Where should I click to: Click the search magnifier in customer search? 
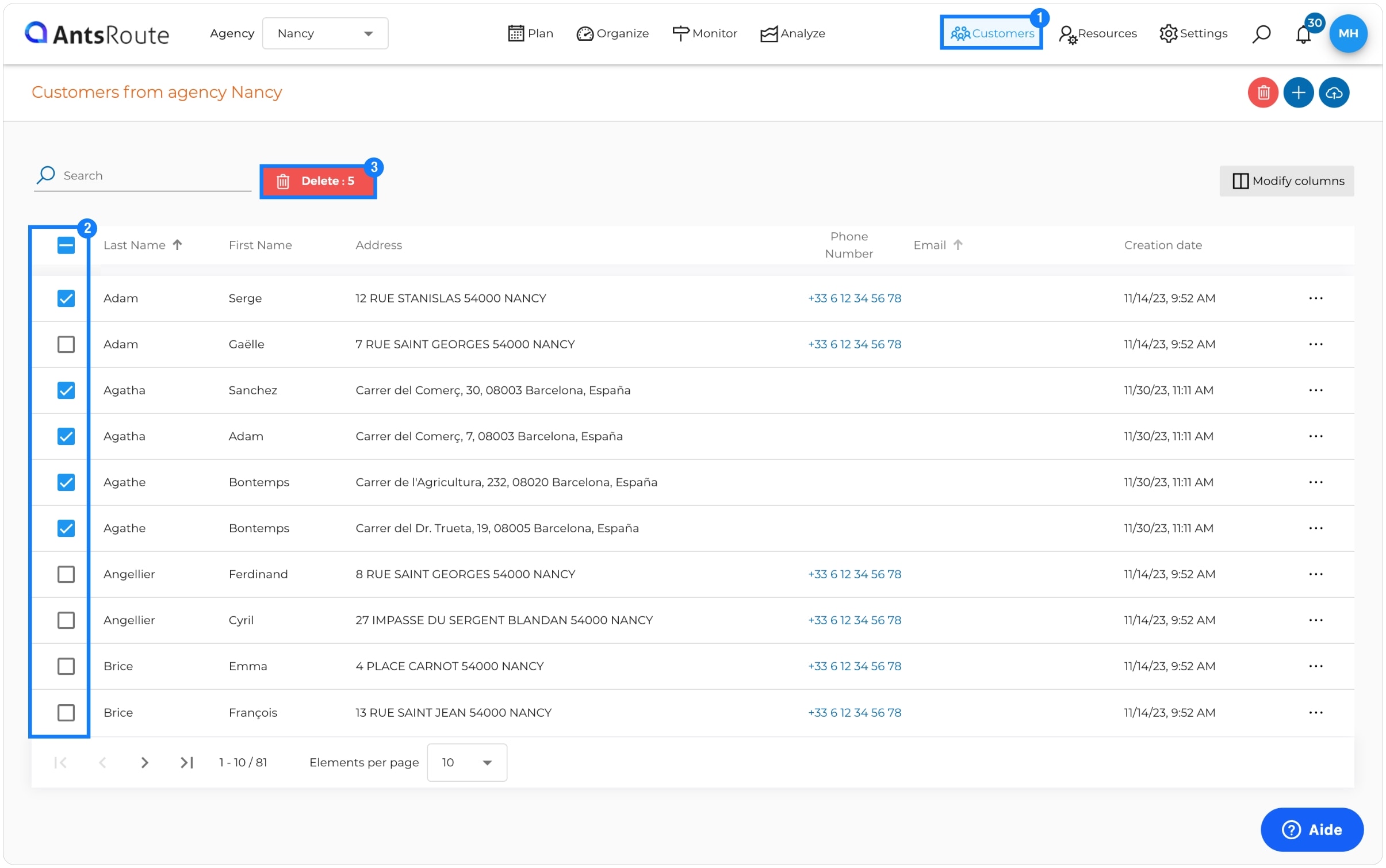click(46, 175)
